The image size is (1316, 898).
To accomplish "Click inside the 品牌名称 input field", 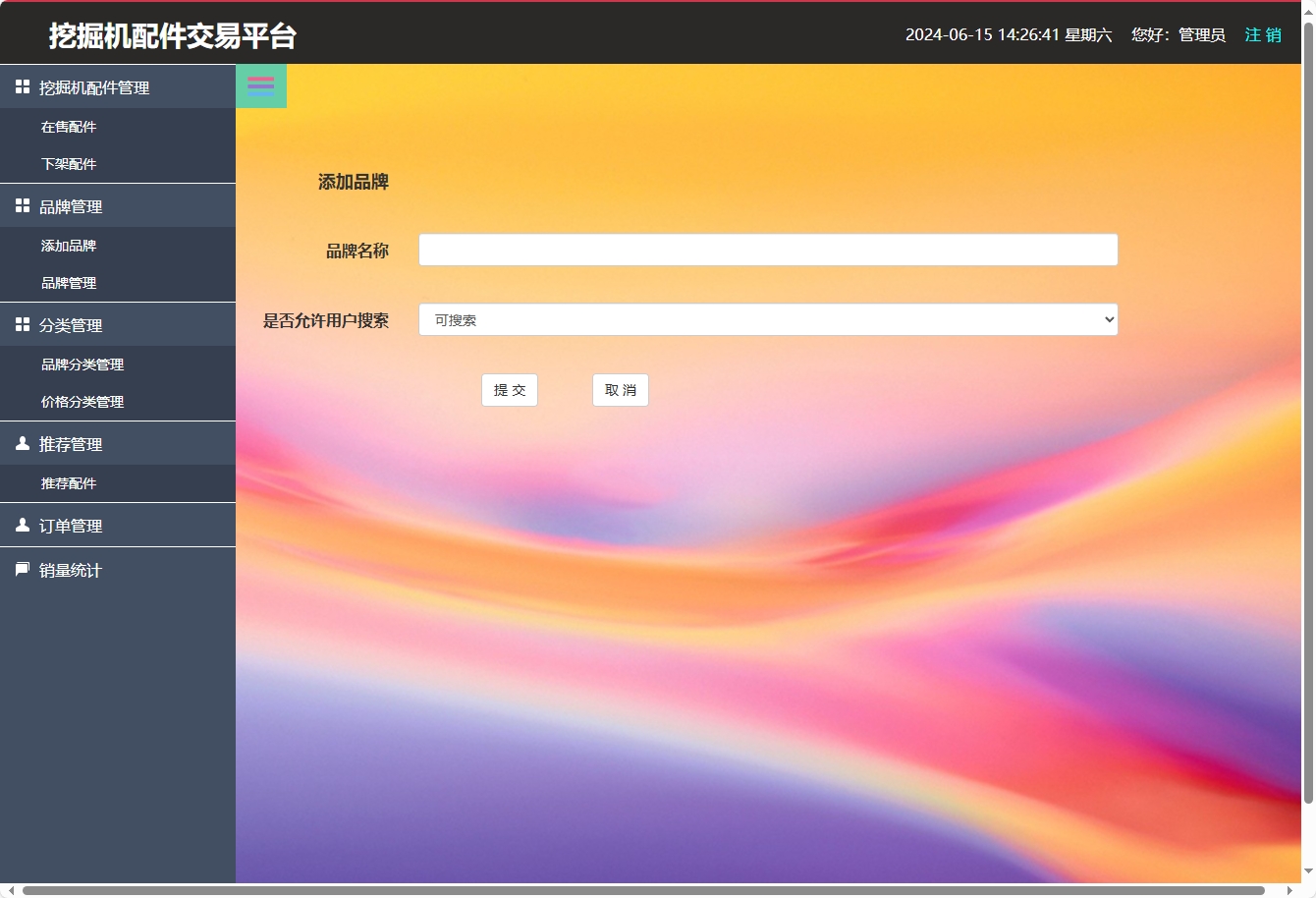I will [768, 250].
